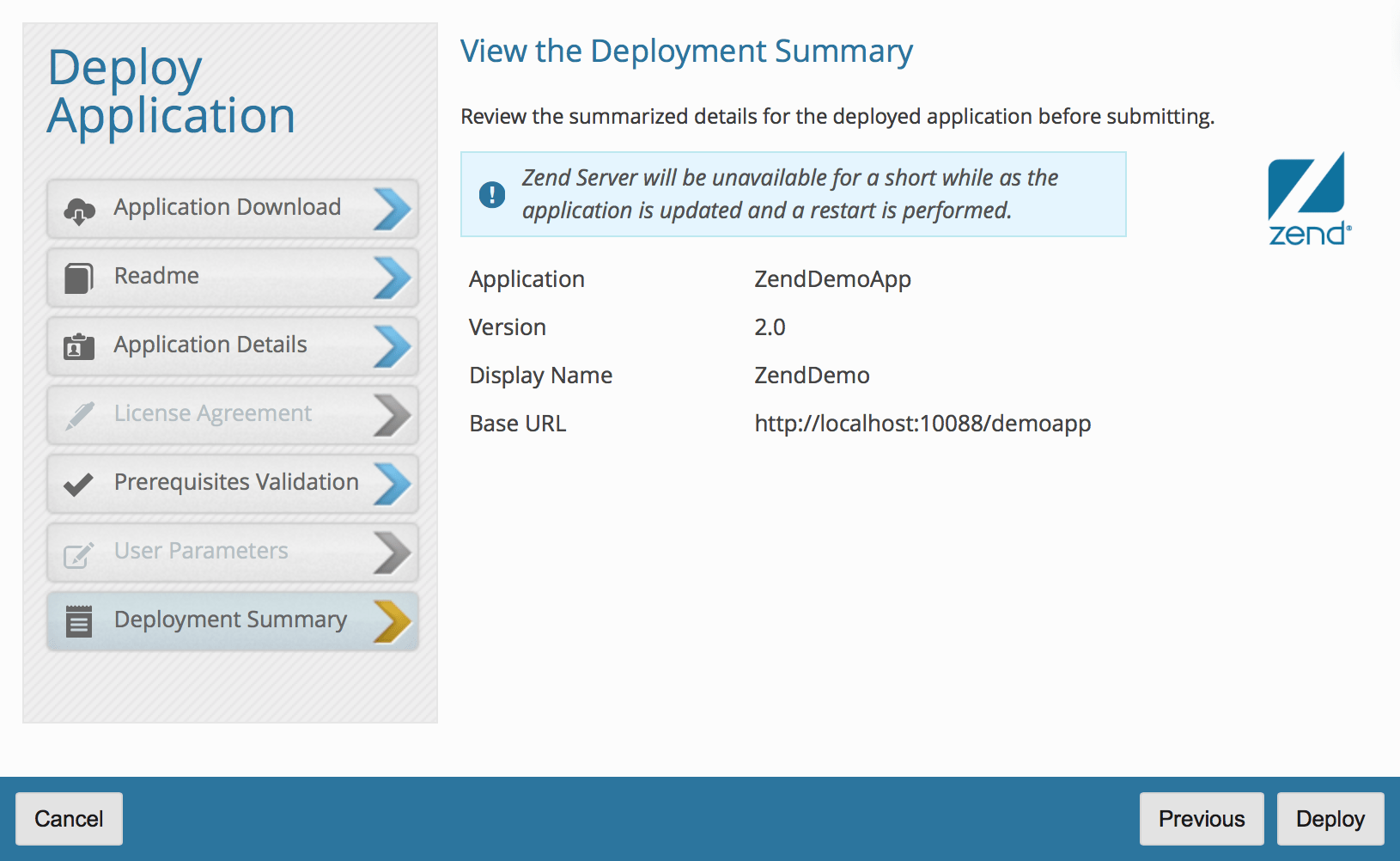Open the Application Details step
The image size is (1400, 861).
[x=233, y=346]
